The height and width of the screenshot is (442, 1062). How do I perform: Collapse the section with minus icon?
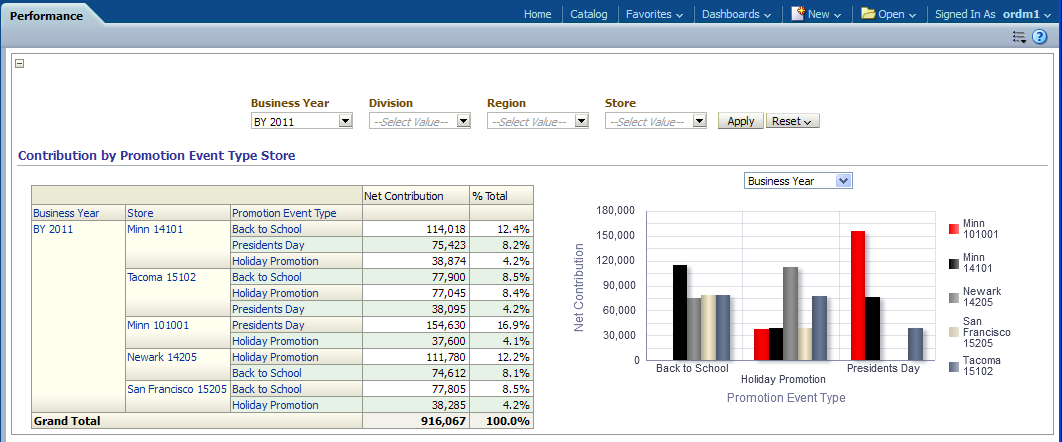coord(19,63)
